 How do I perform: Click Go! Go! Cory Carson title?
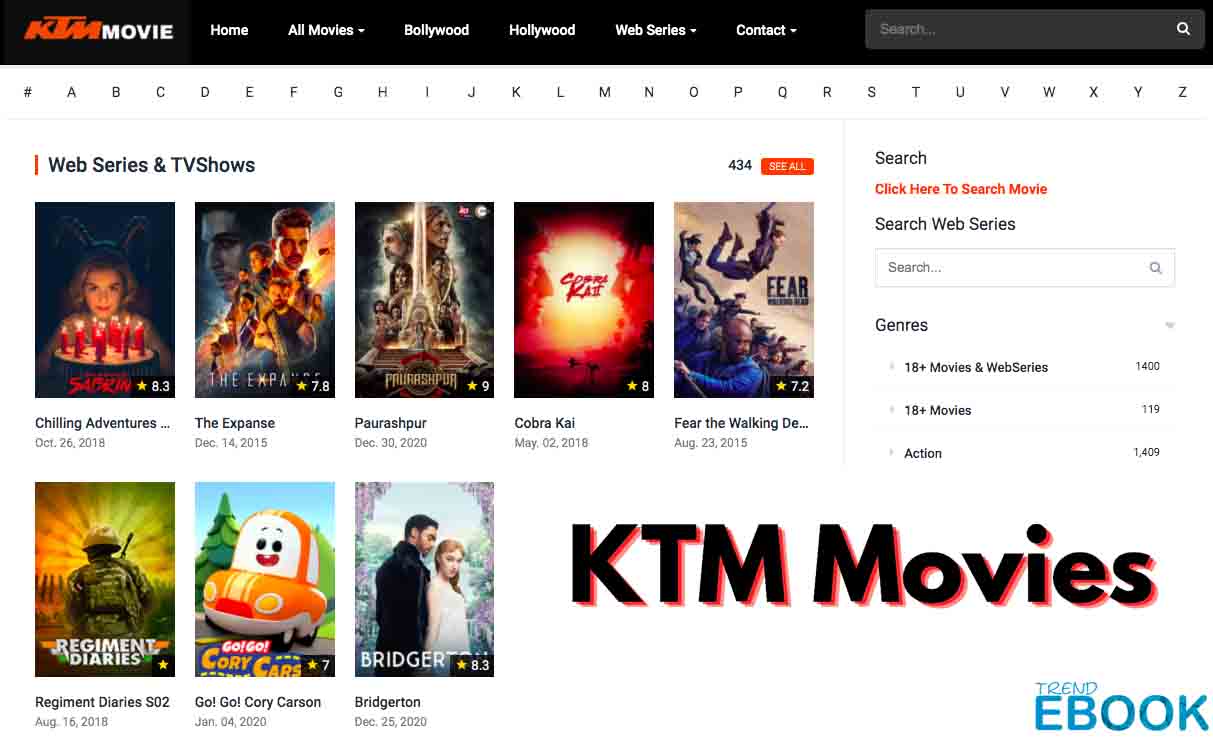258,702
